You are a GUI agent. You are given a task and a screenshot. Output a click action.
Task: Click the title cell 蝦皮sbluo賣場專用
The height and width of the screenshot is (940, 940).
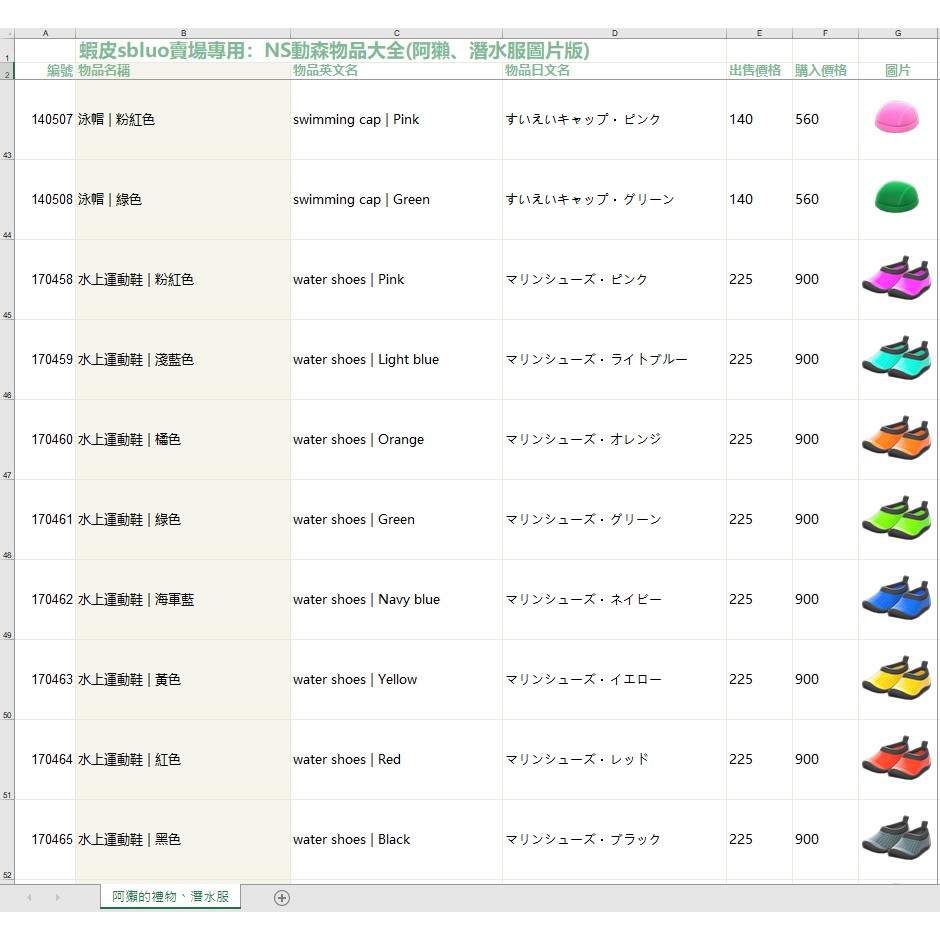click(x=335, y=50)
